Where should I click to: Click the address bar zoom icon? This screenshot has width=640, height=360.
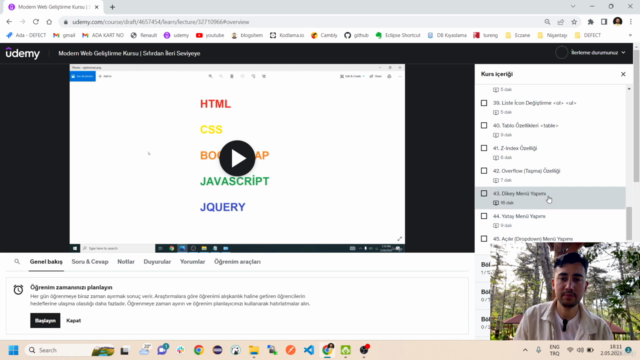[x=547, y=22]
